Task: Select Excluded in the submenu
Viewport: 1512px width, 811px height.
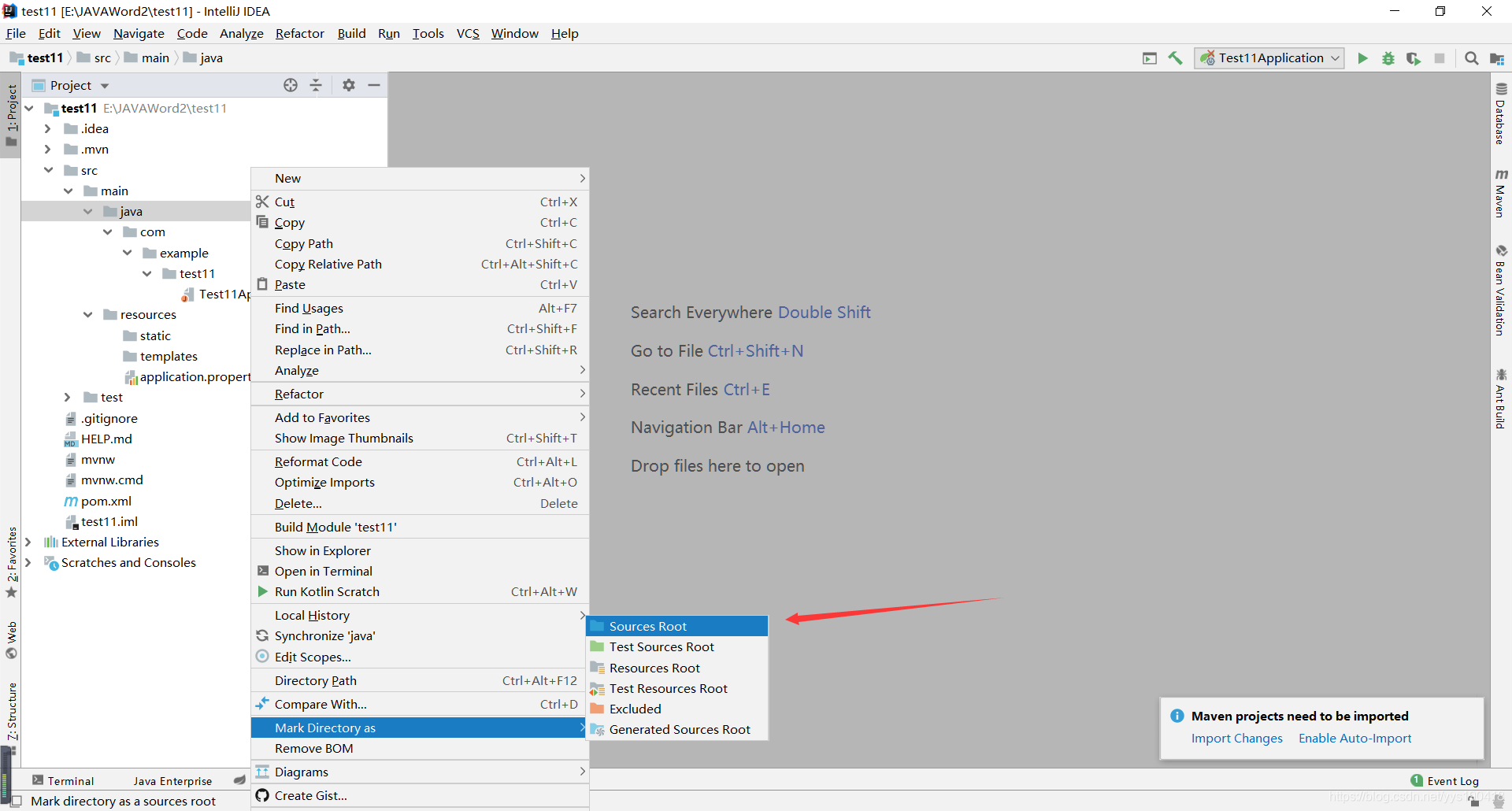Action: point(677,709)
